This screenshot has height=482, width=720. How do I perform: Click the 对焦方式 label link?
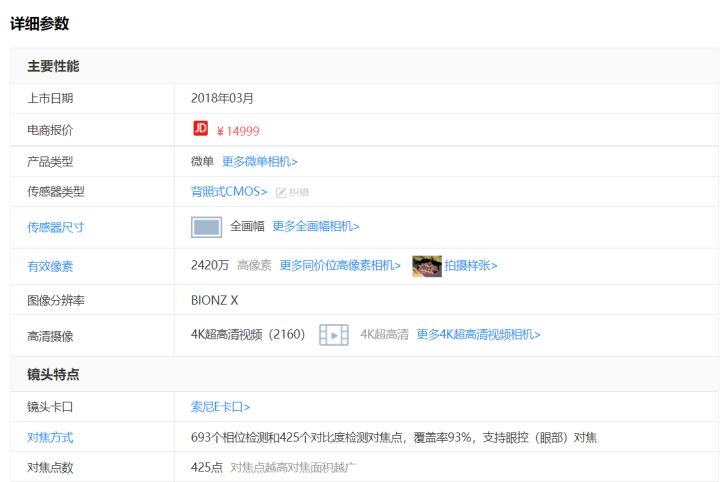[x=50, y=437]
